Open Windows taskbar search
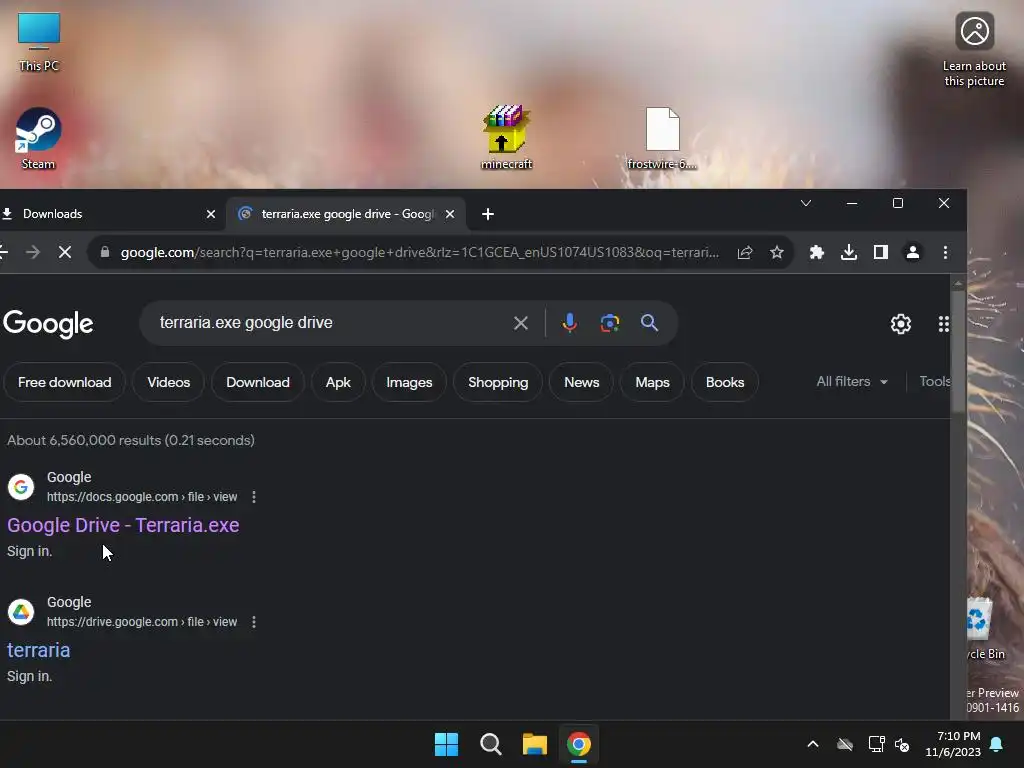Image resolution: width=1024 pixels, height=768 pixels. pyautogui.click(x=490, y=744)
